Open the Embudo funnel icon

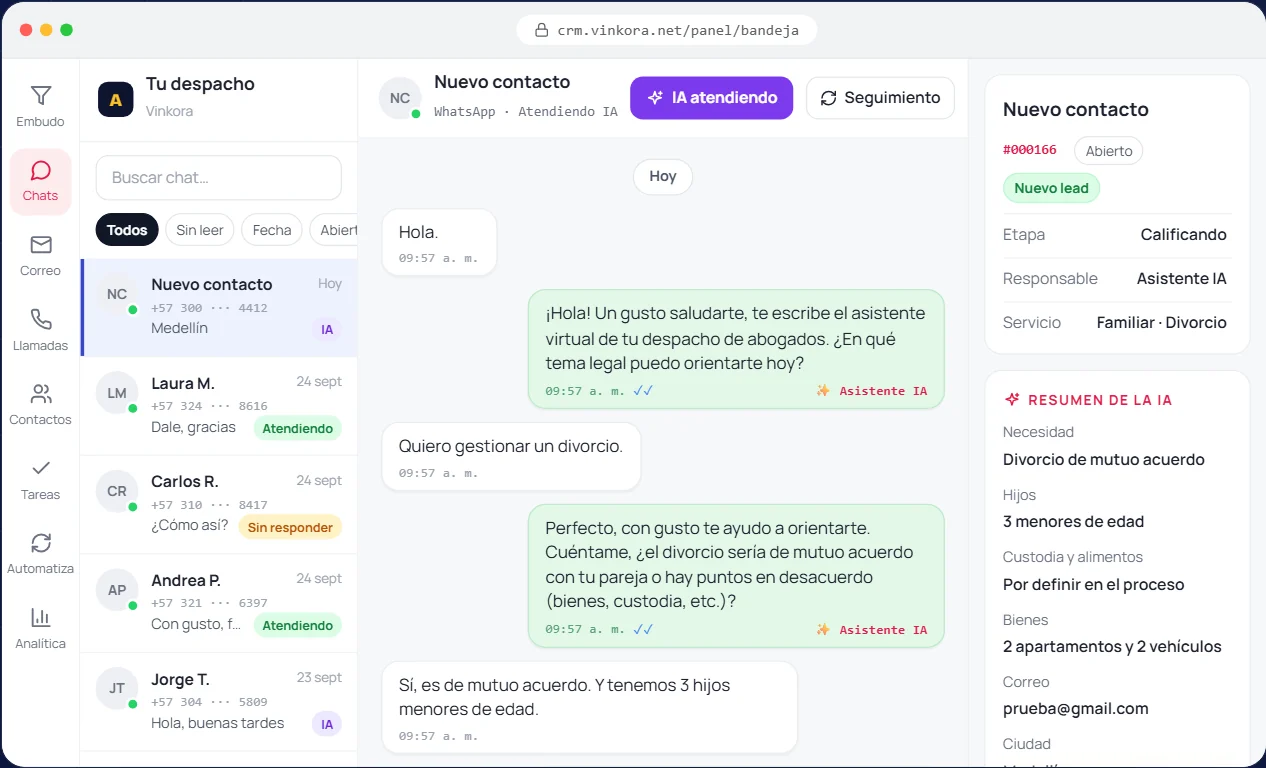point(40,96)
